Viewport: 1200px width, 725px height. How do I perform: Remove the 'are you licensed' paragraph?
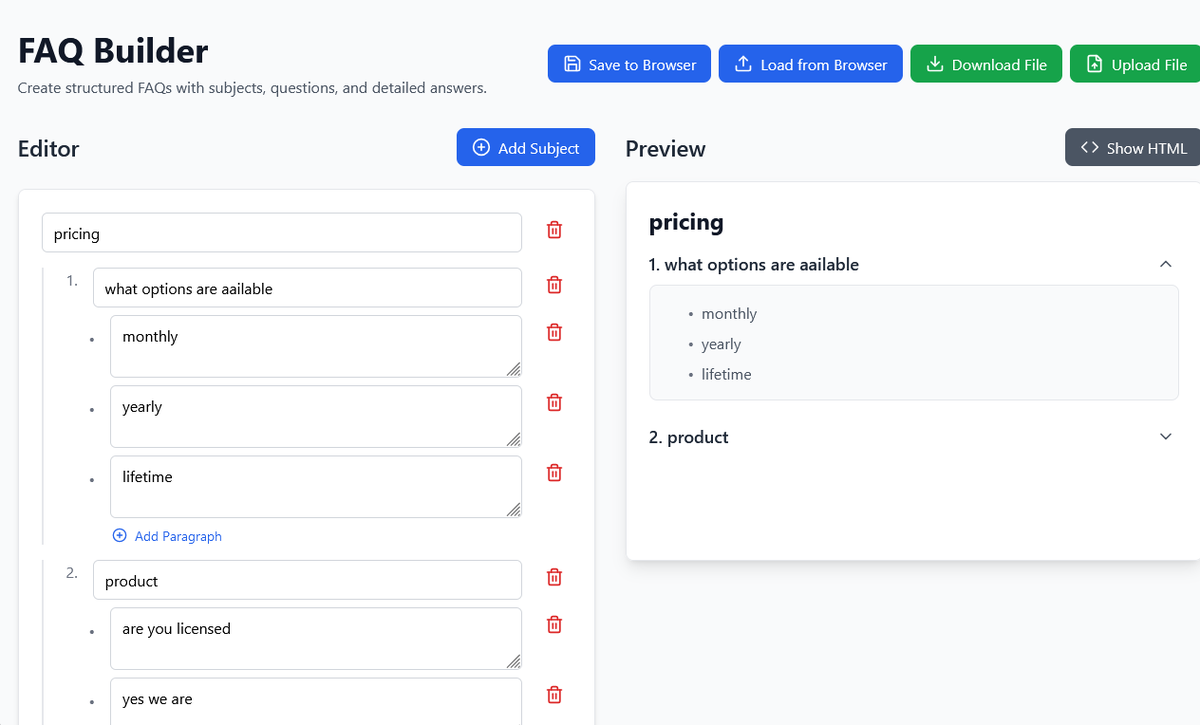tap(554, 624)
